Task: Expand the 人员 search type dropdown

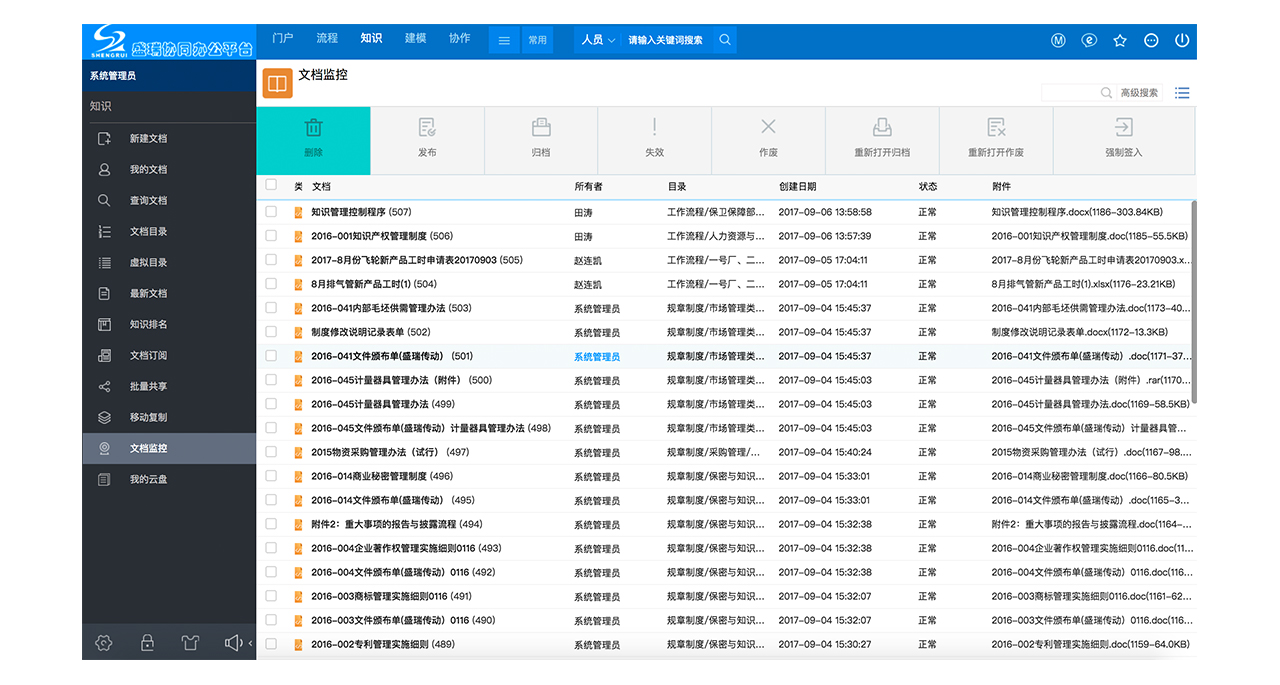Action: pyautogui.click(x=598, y=40)
